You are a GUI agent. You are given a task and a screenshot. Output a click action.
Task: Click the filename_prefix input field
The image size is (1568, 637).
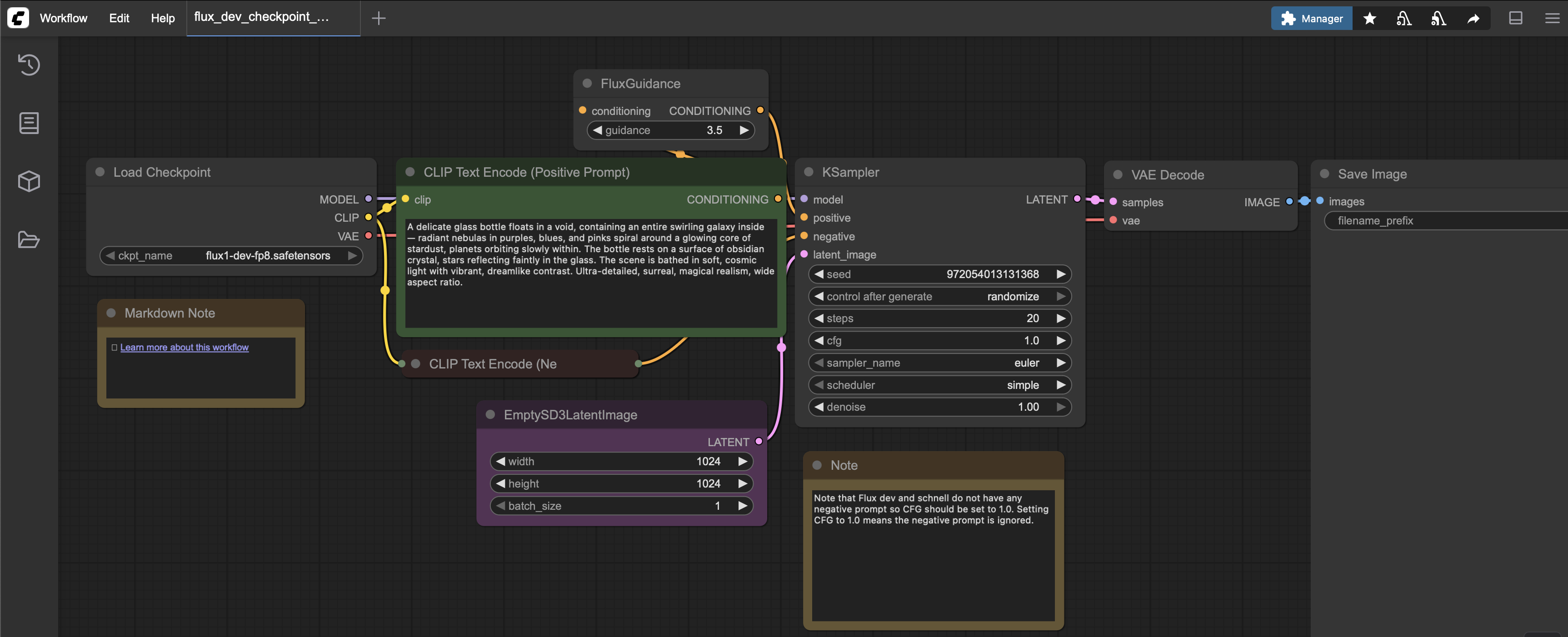tap(1449, 221)
